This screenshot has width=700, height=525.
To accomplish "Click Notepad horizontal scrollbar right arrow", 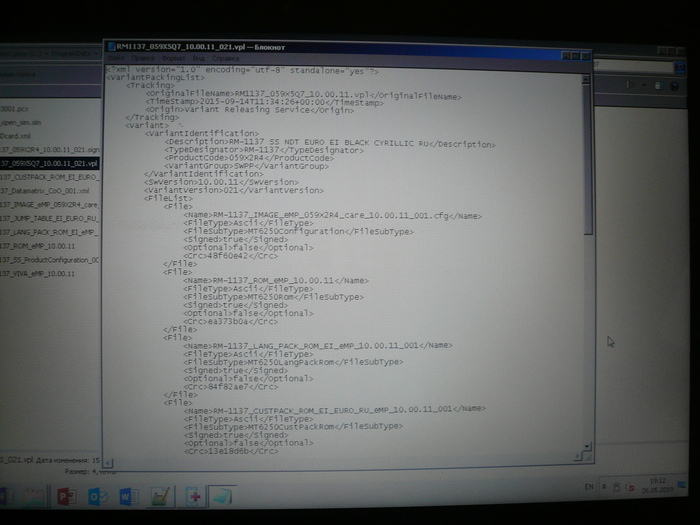I will pyautogui.click(x=579, y=456).
